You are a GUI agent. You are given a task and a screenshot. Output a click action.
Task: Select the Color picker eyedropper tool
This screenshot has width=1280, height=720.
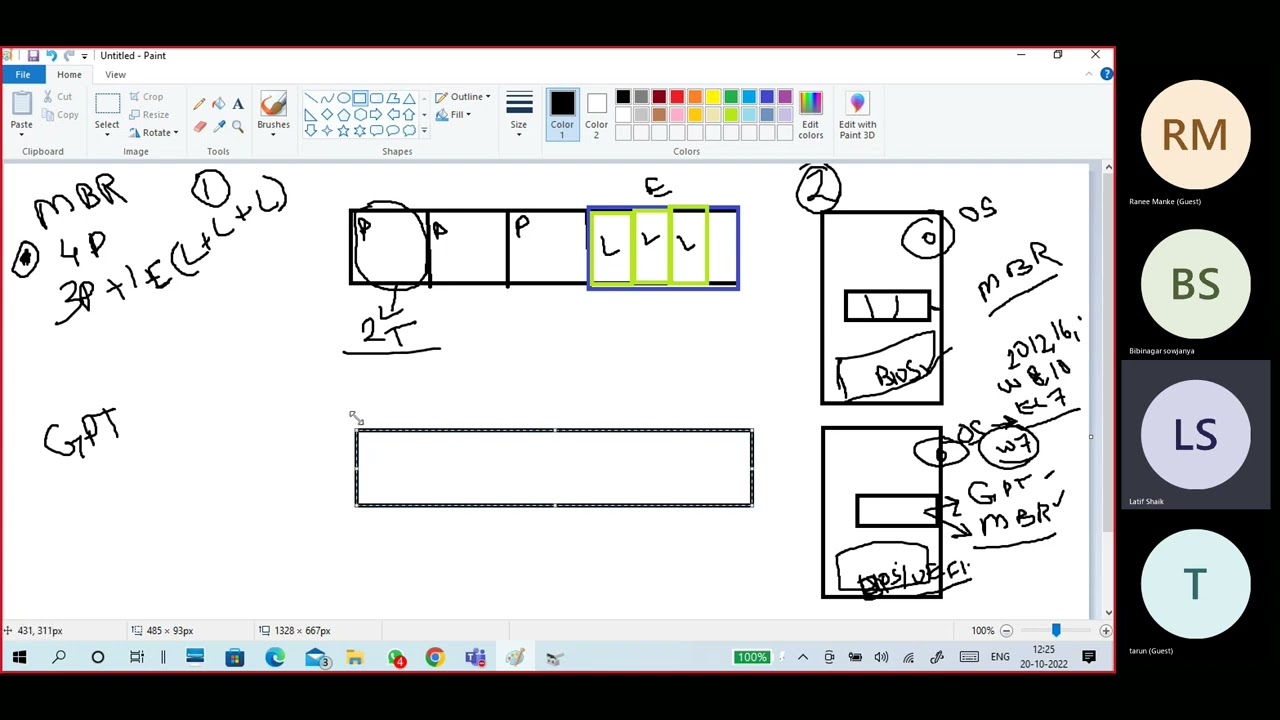point(218,126)
